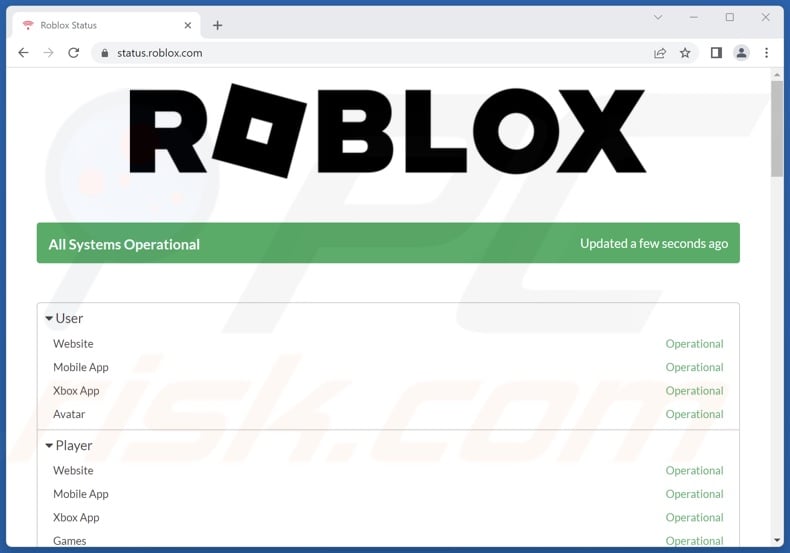The height and width of the screenshot is (553, 790).
Task: Collapse the Player group
Action: pyautogui.click(x=69, y=445)
